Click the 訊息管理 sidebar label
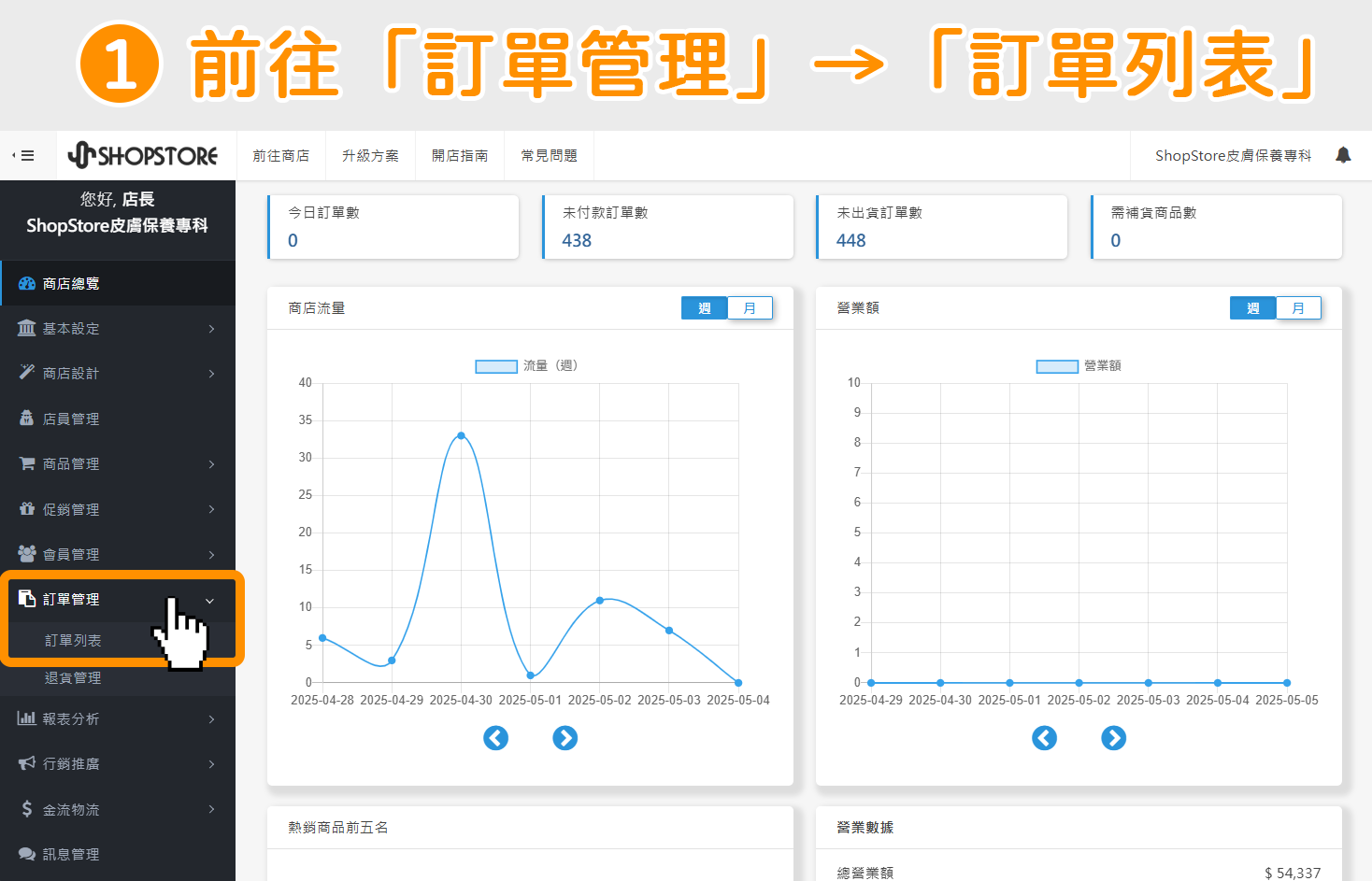This screenshot has height=881, width=1372. pyautogui.click(x=71, y=855)
